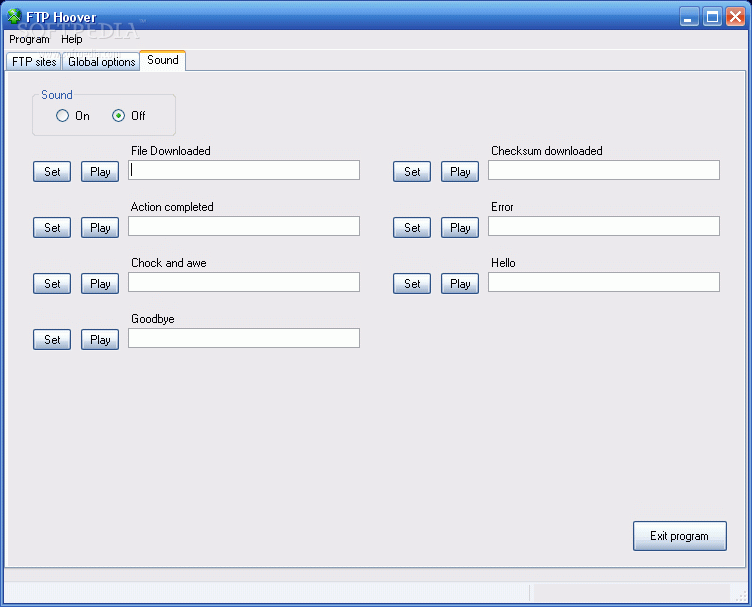
Task: Focus the Checksum downloaded path field
Action: pyautogui.click(x=604, y=170)
